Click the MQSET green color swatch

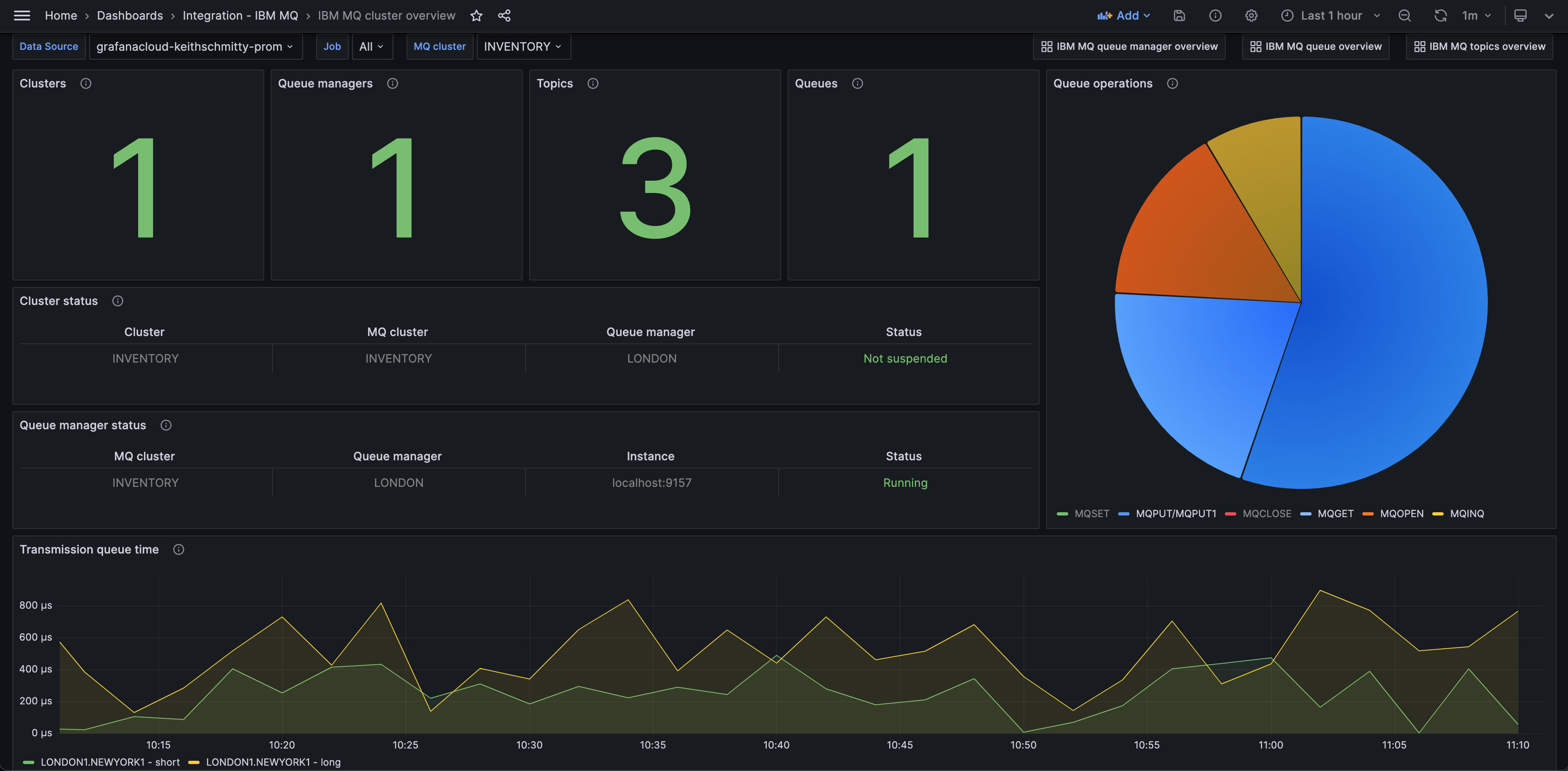(x=1062, y=513)
